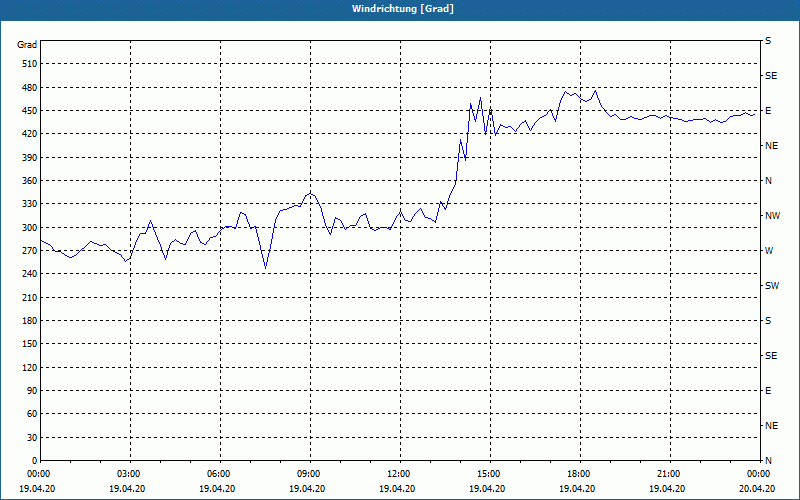Click the '120' degree axis label

[30, 367]
